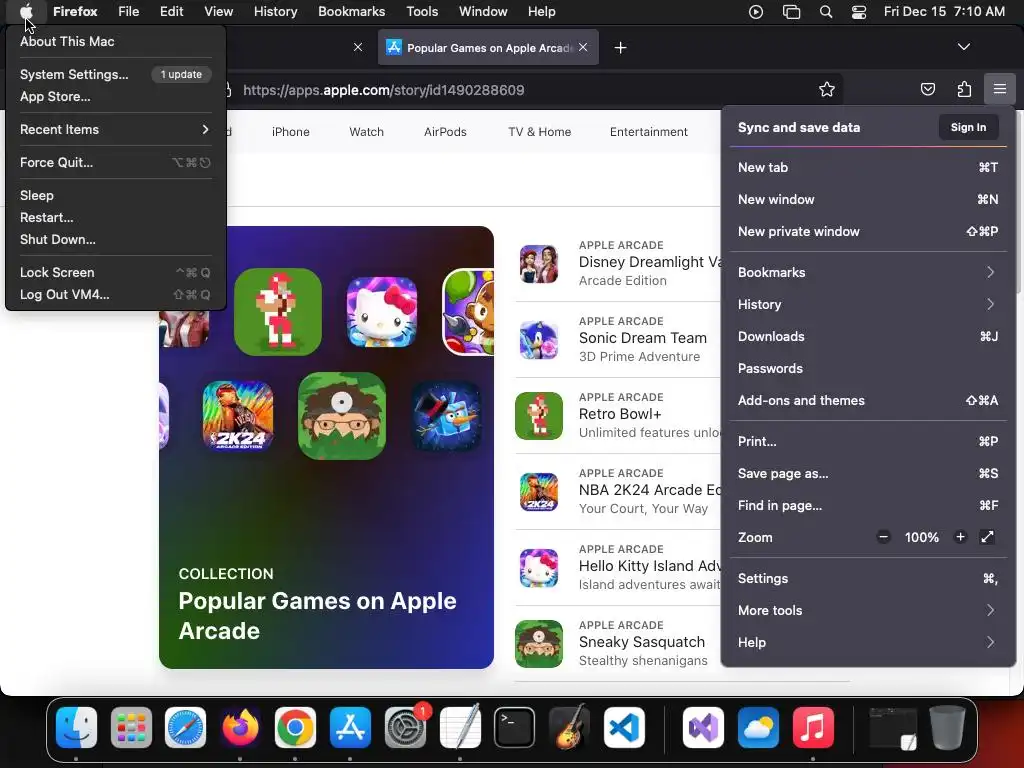This screenshot has width=1024, height=768.
Task: Click the zoom out minus button
Action: pyautogui.click(x=884, y=537)
